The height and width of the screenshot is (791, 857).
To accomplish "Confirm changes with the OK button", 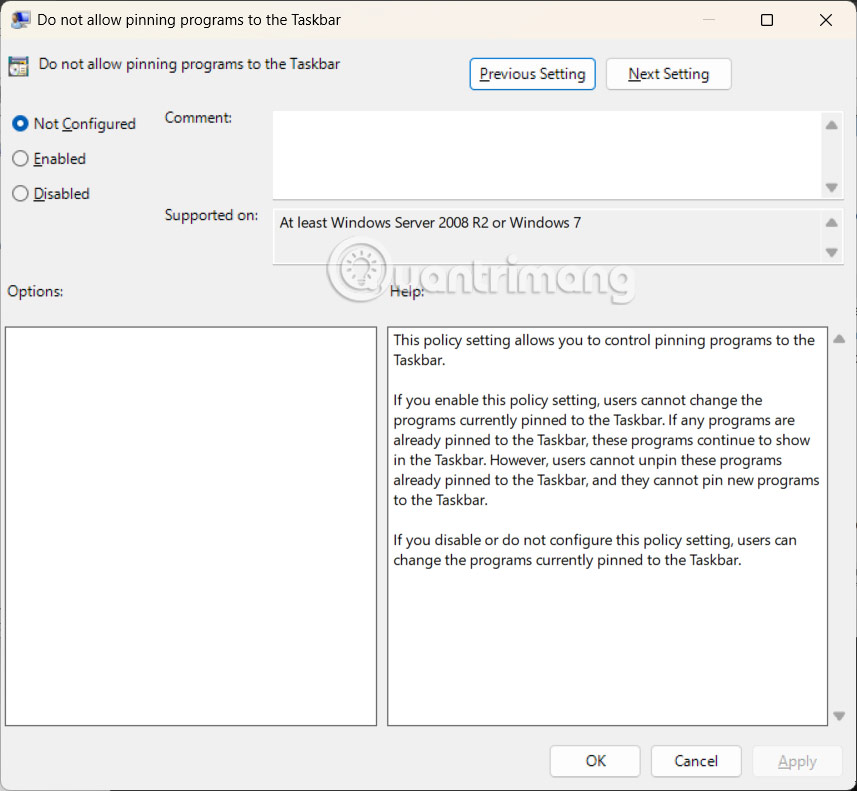I will tap(594, 761).
